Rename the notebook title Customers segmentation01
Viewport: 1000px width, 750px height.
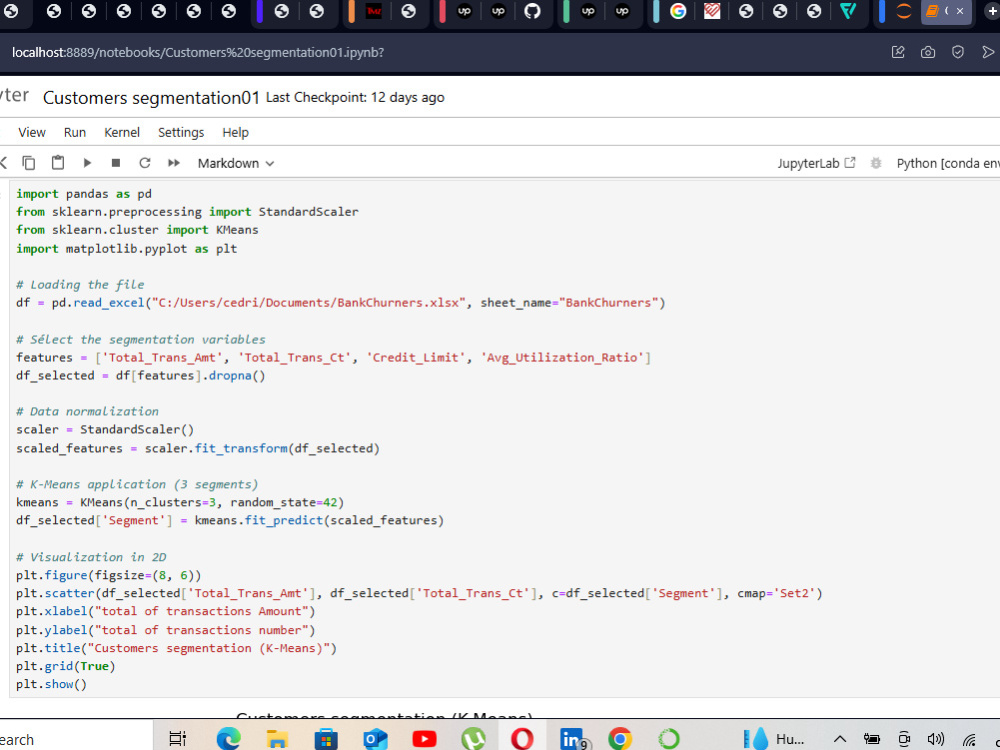pos(151,98)
